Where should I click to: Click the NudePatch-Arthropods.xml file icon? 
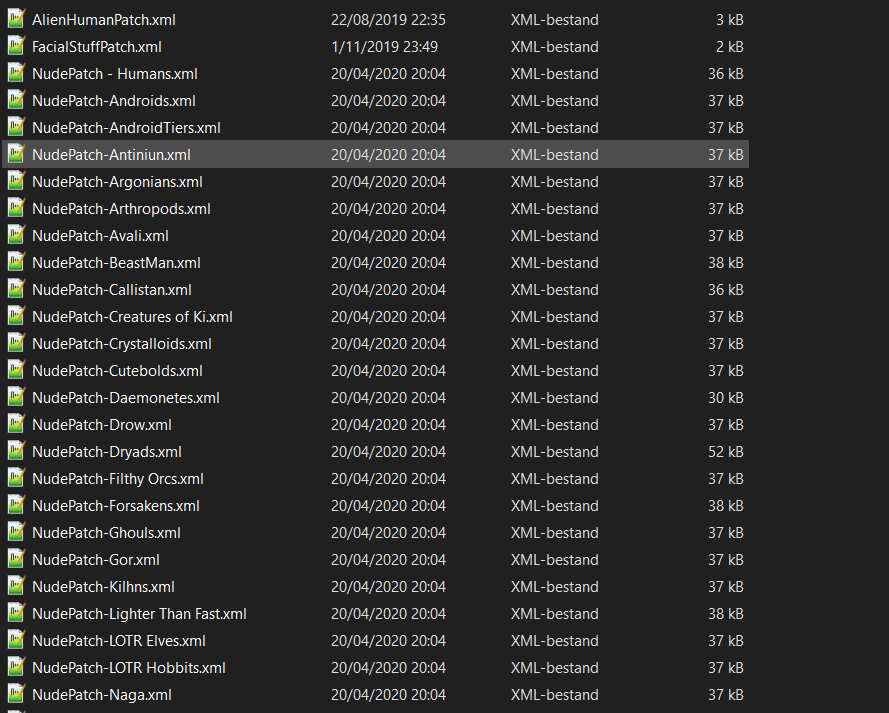pyautogui.click(x=16, y=209)
